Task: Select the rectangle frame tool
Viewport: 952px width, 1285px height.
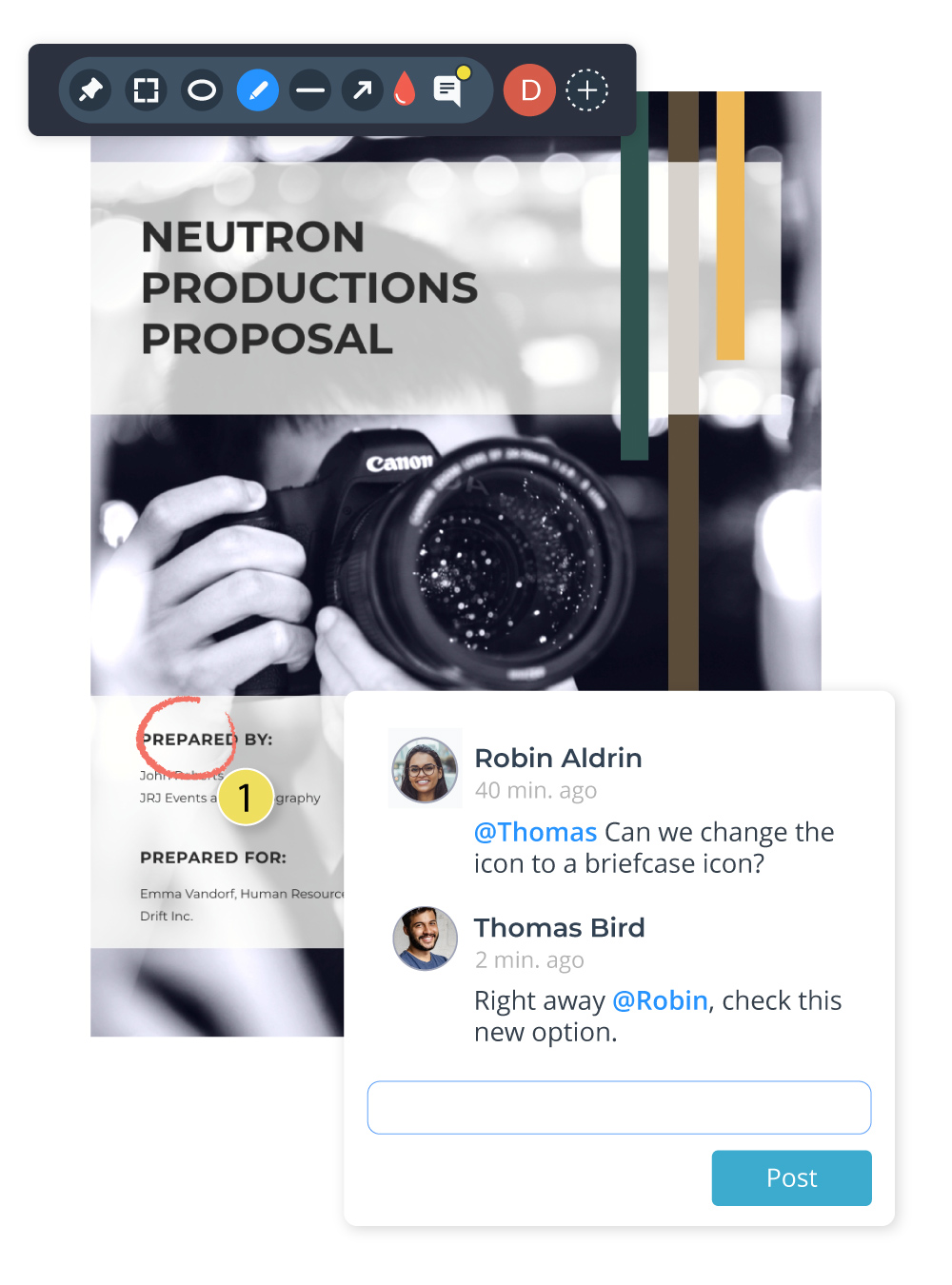Action: 146,90
